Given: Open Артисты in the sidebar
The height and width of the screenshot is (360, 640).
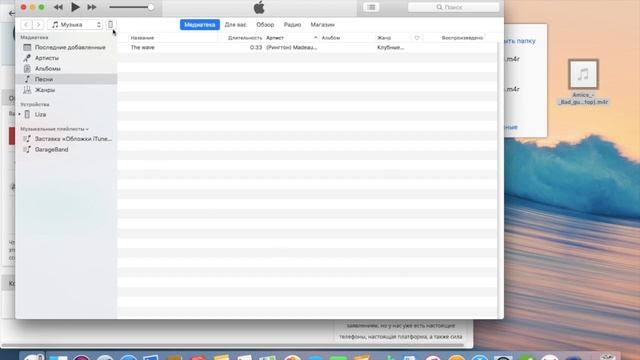Looking at the screenshot, I should [66, 58].
